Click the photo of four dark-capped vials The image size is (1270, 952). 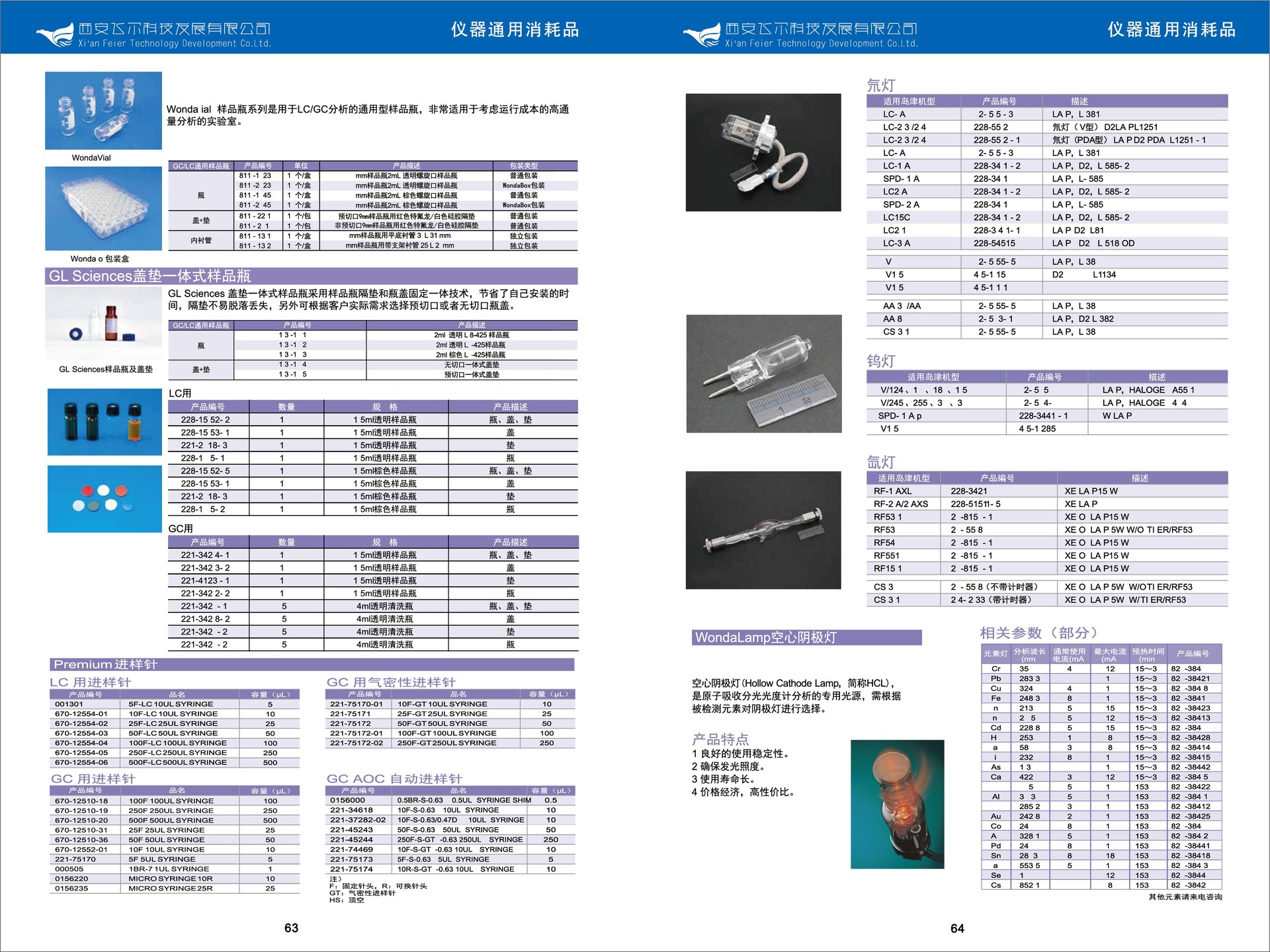click(105, 422)
